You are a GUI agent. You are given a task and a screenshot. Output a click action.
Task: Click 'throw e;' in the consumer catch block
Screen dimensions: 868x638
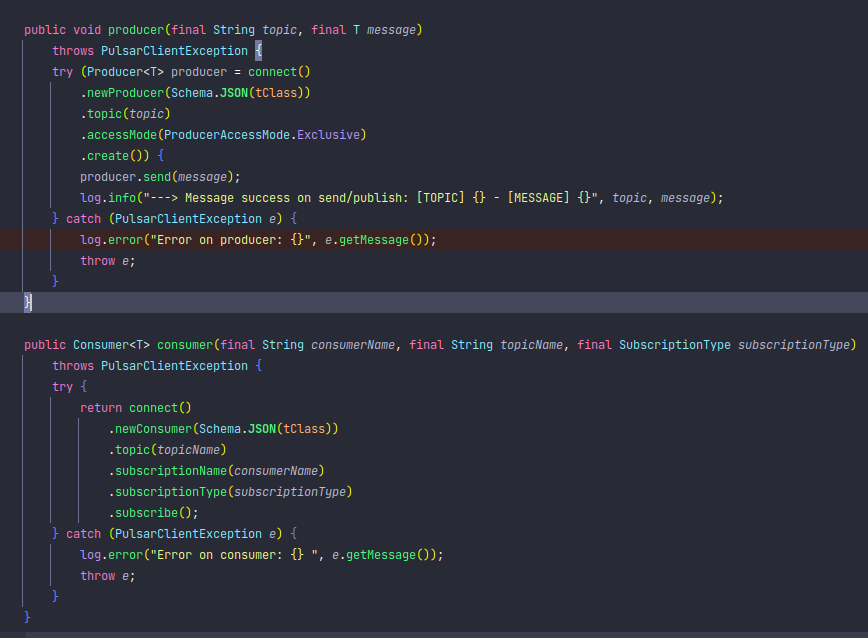(107, 576)
